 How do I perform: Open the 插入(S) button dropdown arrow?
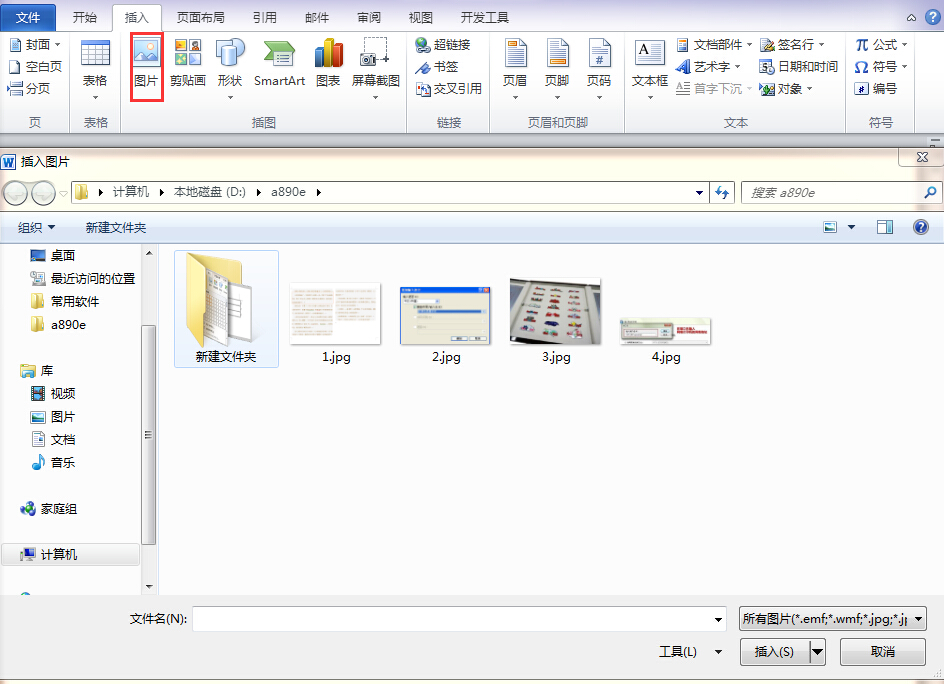click(817, 651)
